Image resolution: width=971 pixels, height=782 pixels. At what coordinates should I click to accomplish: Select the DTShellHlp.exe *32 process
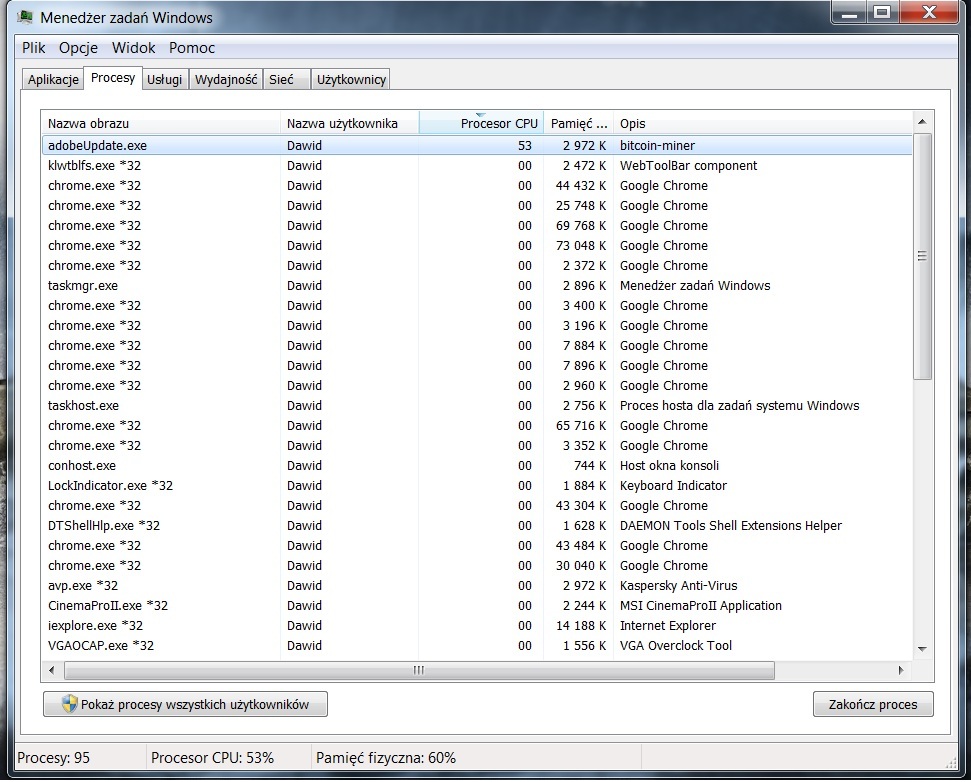point(477,526)
